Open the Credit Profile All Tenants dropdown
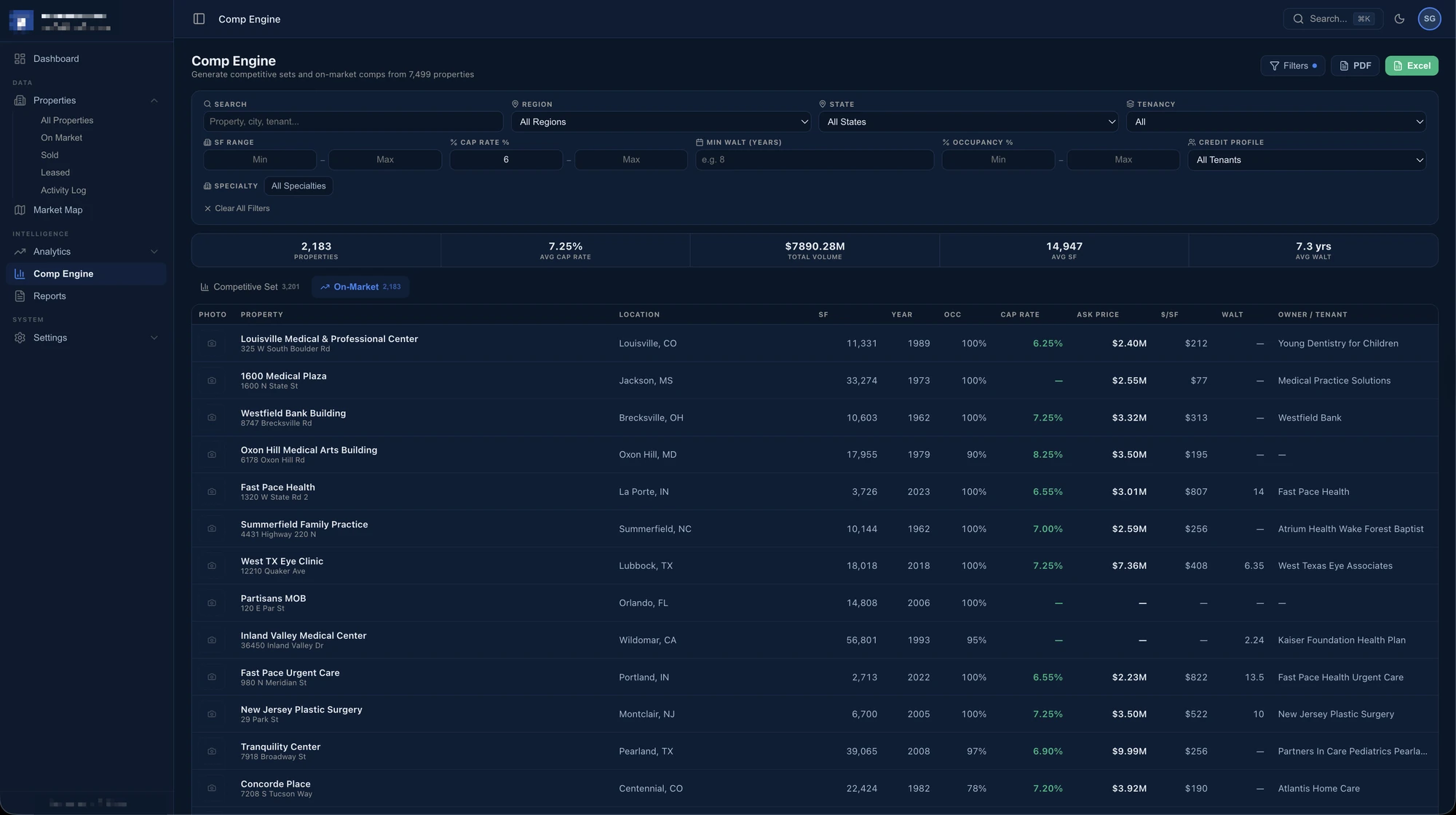 pyautogui.click(x=1307, y=160)
